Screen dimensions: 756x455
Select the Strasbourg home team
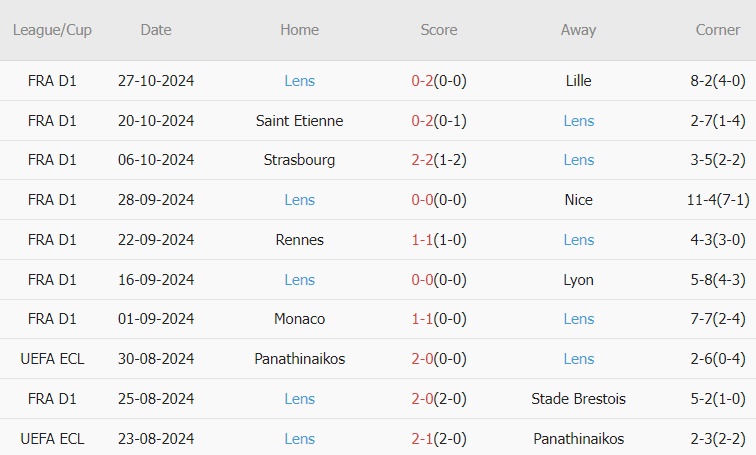click(x=299, y=160)
